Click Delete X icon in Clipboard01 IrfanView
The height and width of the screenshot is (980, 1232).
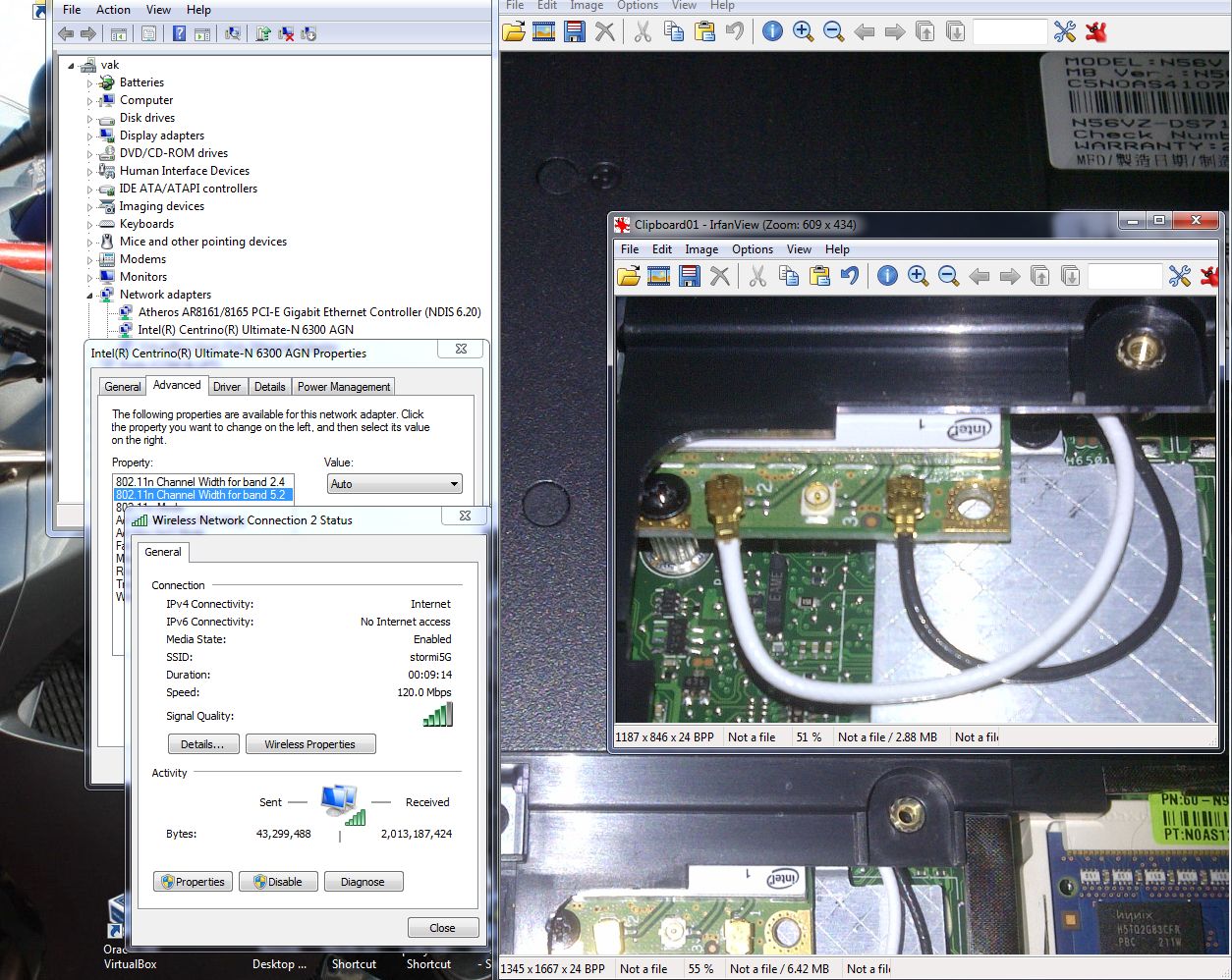(x=720, y=276)
